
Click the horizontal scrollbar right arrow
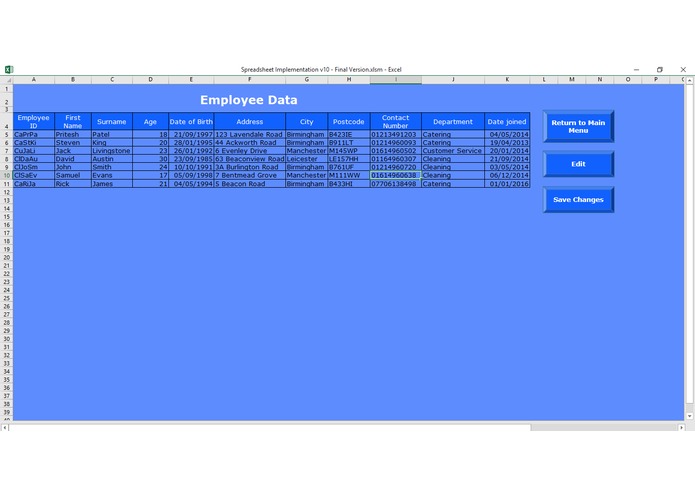click(681, 428)
